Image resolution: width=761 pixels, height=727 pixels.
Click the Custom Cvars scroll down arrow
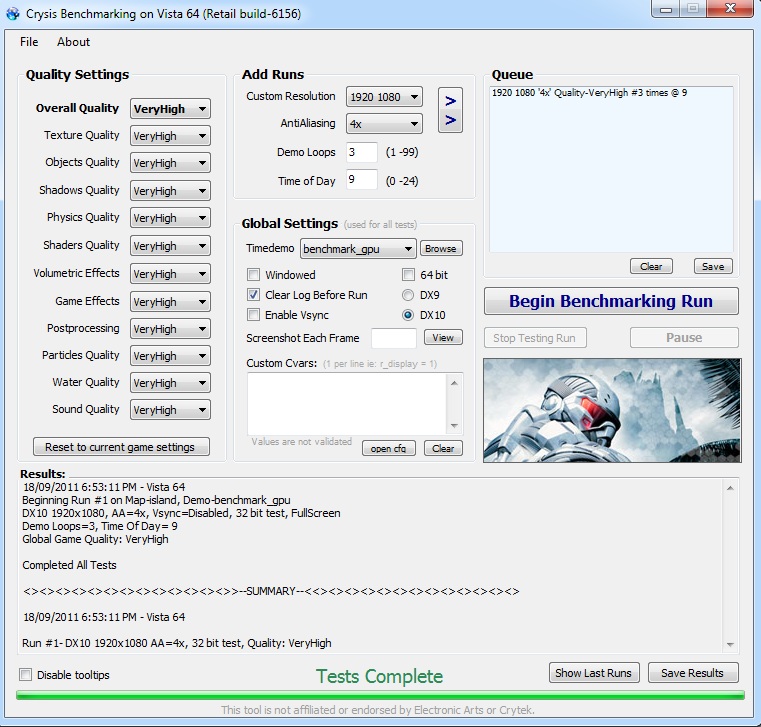click(454, 426)
